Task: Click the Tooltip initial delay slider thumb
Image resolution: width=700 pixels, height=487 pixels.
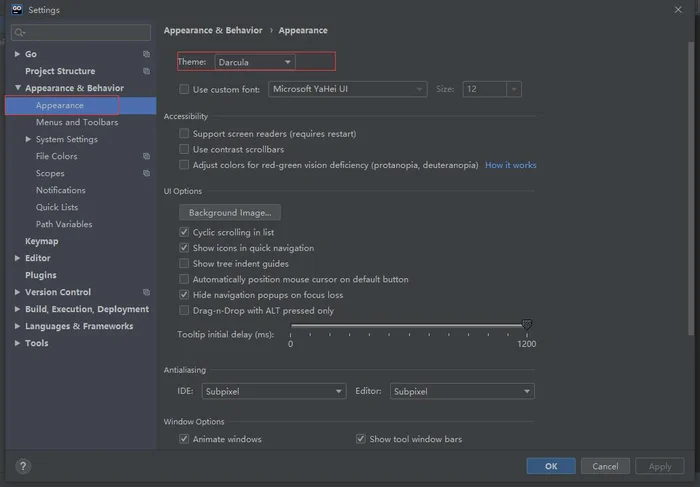Action: [x=527, y=325]
